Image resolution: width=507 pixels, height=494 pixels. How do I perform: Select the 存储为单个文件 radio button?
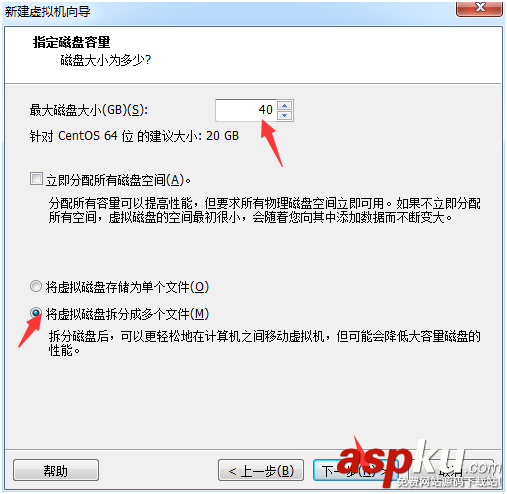point(36,286)
